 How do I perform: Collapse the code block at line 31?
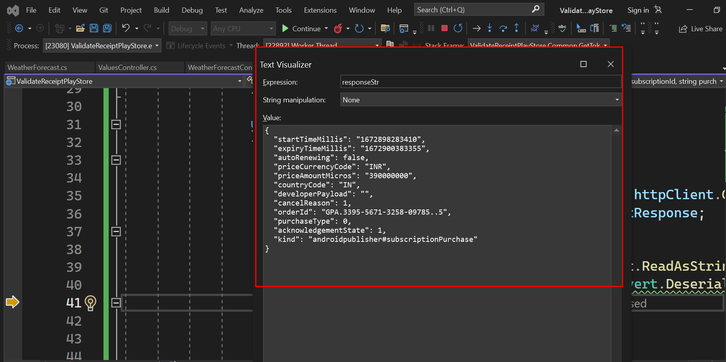click(116, 125)
